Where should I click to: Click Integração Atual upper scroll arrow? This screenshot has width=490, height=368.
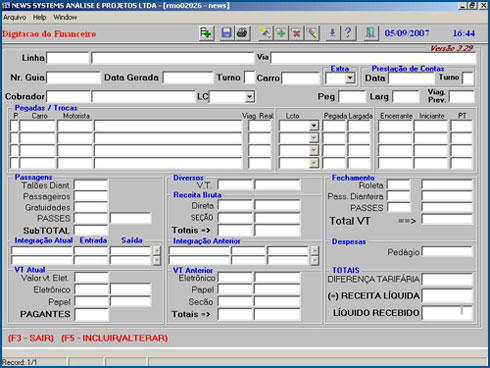pos(157,250)
